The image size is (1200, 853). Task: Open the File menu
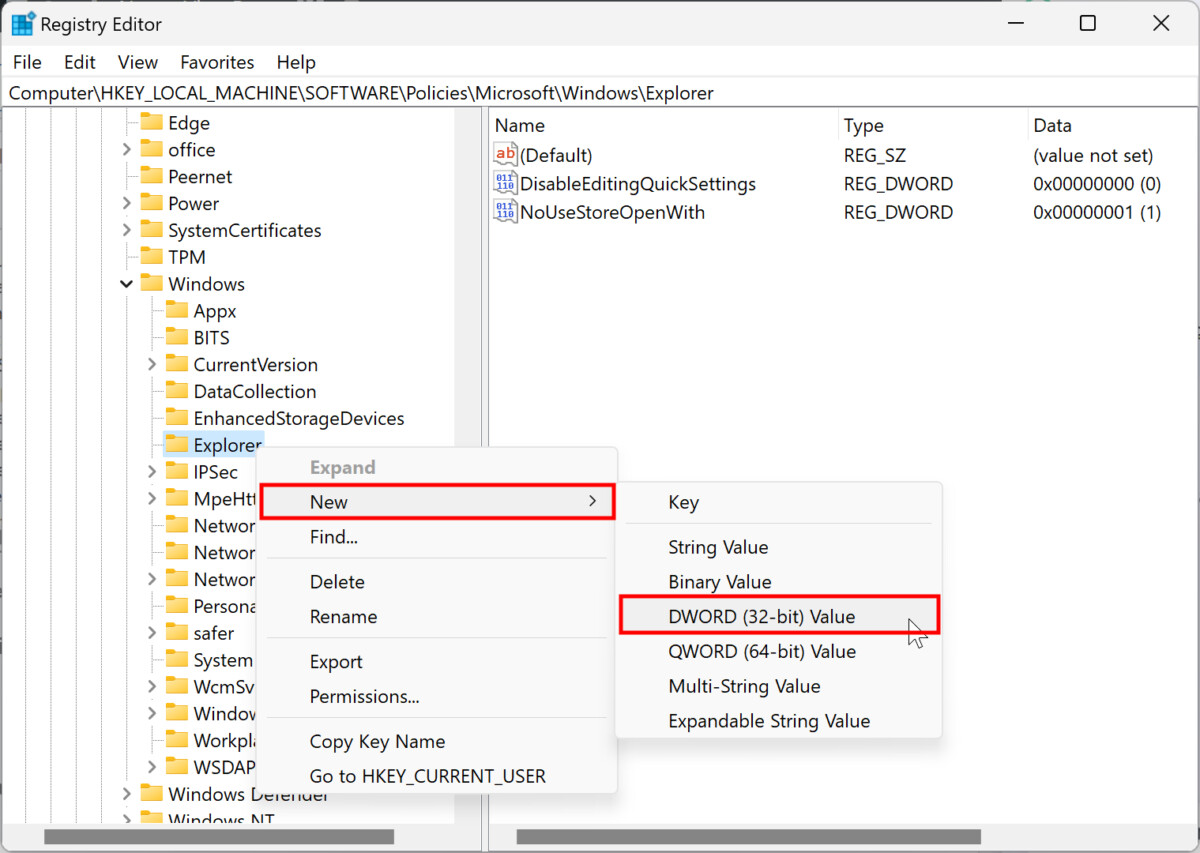click(x=27, y=62)
